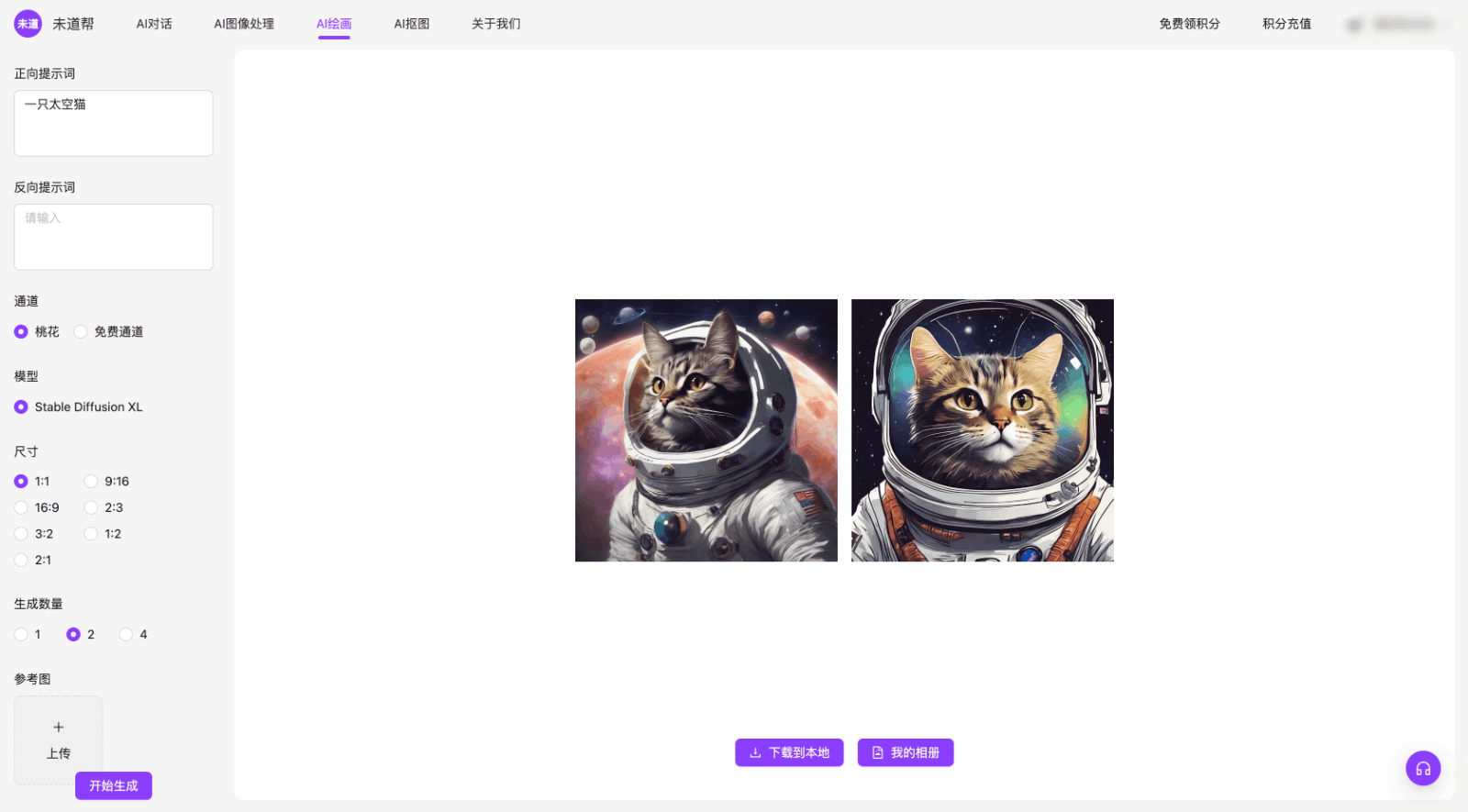1468x812 pixels.
Task: Set 生成数量 to 1
Action: pyautogui.click(x=21, y=634)
